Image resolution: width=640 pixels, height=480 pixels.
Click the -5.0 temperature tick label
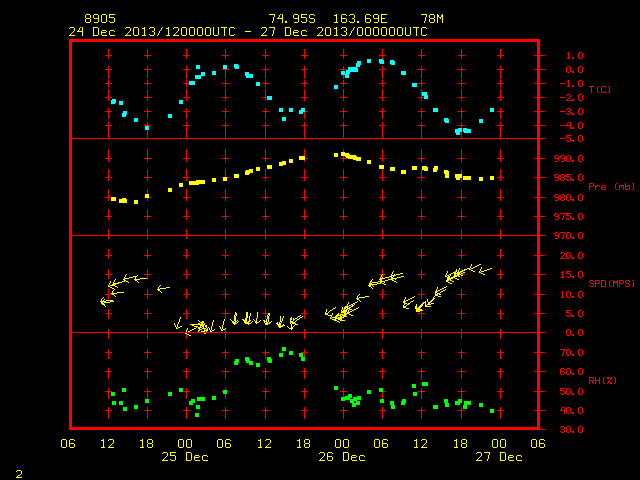(571, 139)
